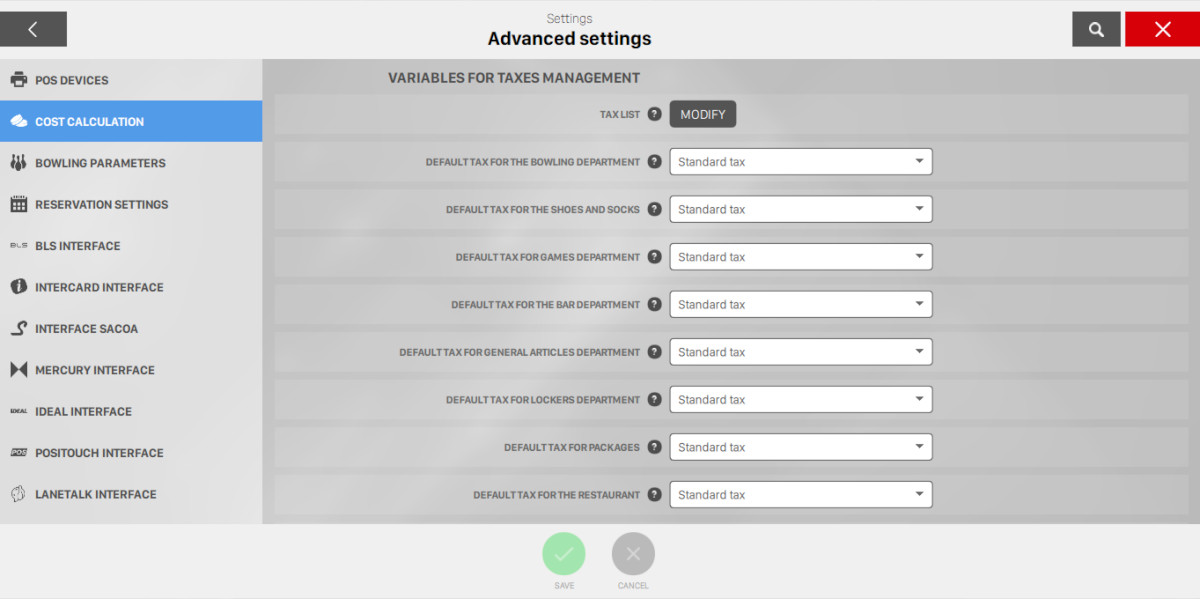The image size is (1200, 599).
Task: Expand default tax for packages dropdown
Action: tap(800, 447)
